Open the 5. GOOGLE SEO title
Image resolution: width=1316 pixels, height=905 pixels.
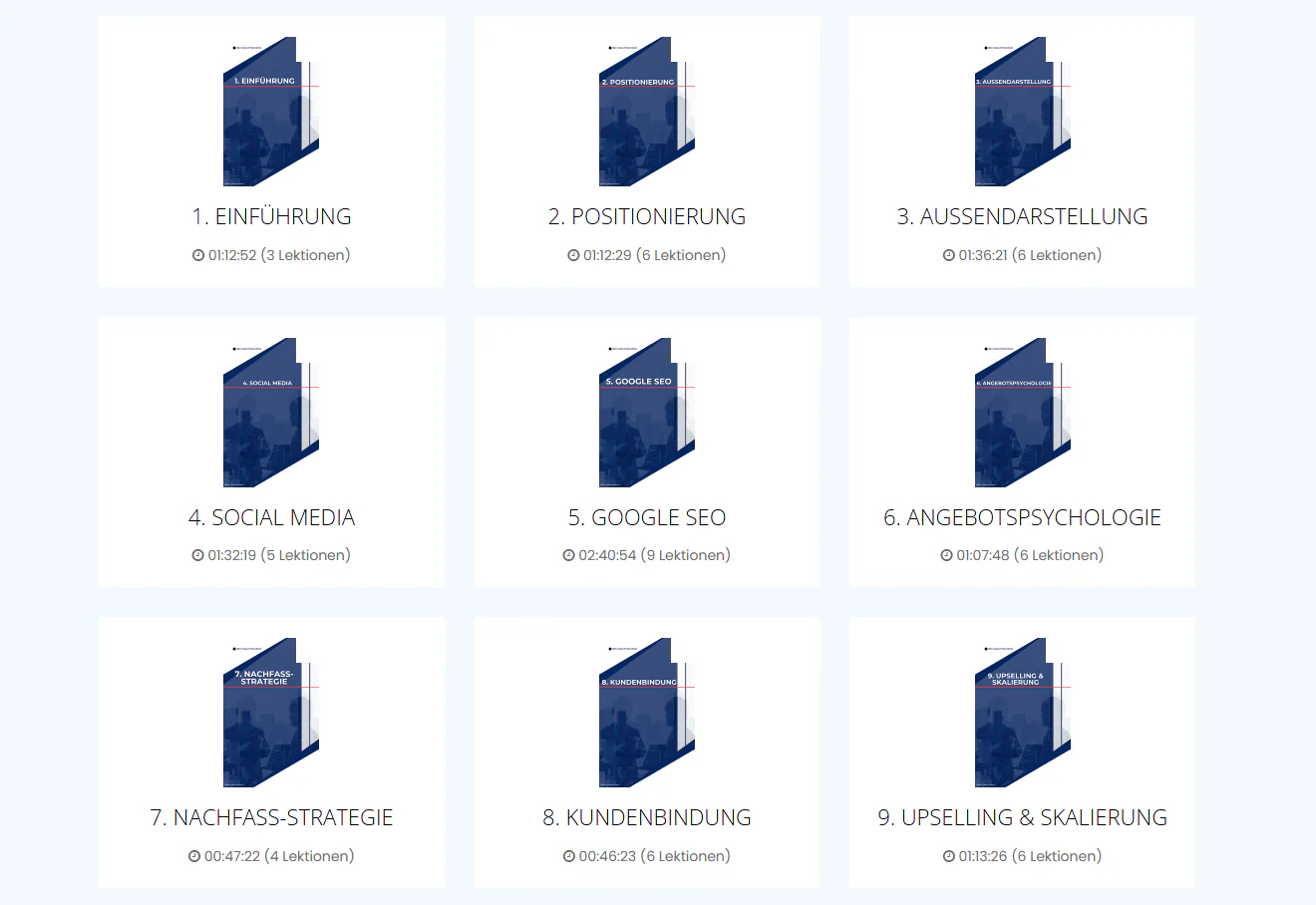point(647,517)
